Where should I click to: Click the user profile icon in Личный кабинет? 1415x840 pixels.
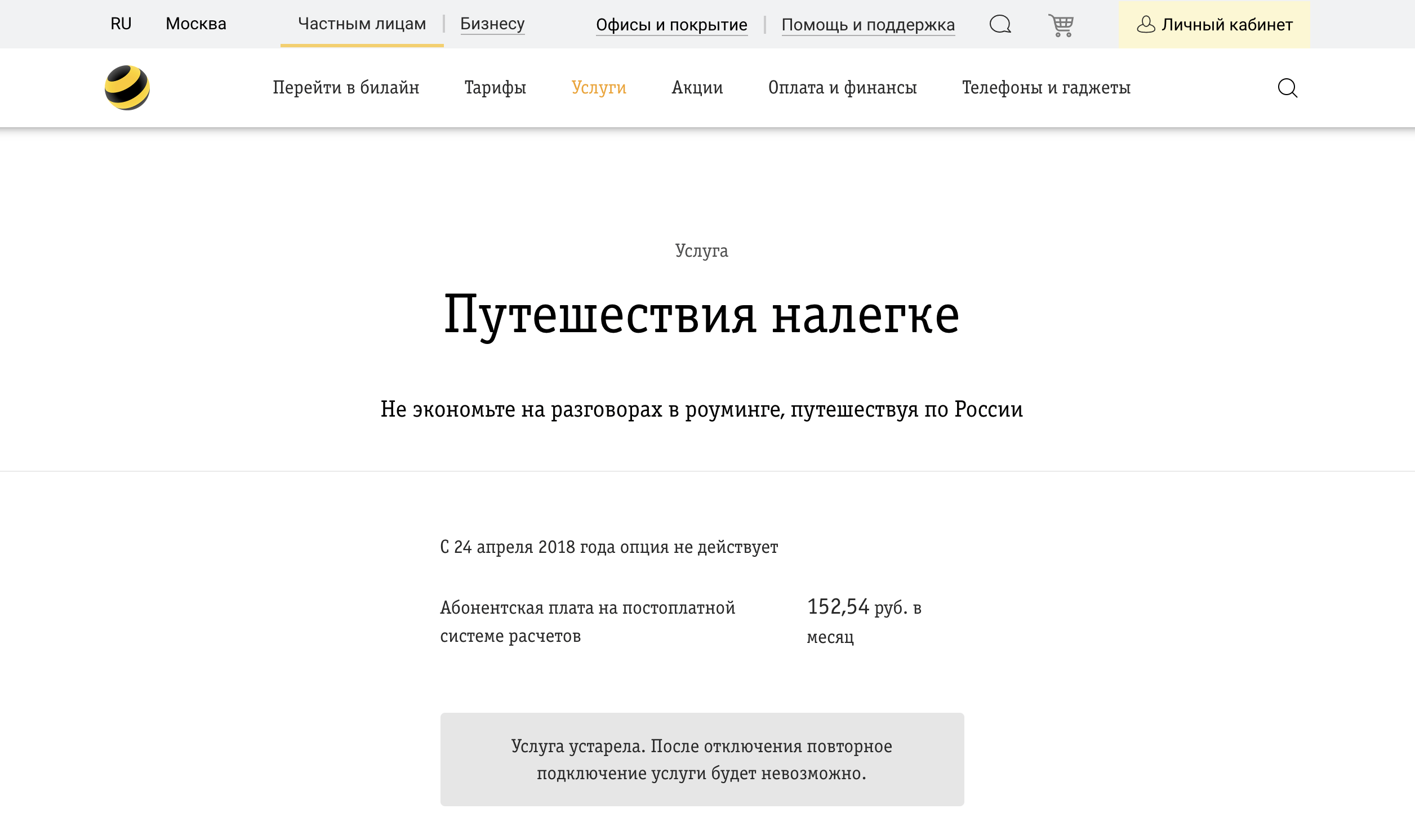(x=1147, y=24)
